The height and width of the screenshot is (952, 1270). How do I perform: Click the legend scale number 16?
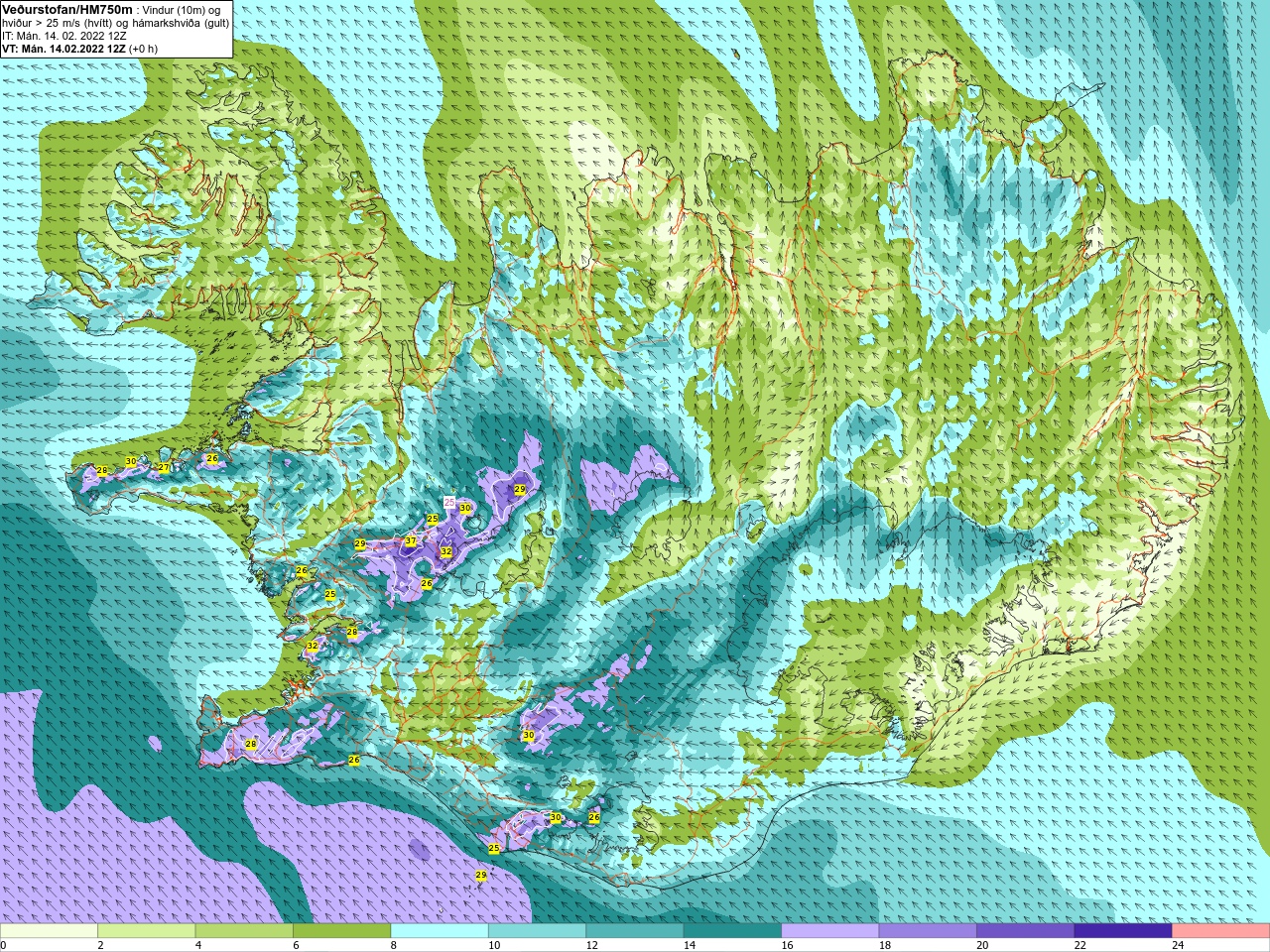pyautogui.click(x=787, y=946)
